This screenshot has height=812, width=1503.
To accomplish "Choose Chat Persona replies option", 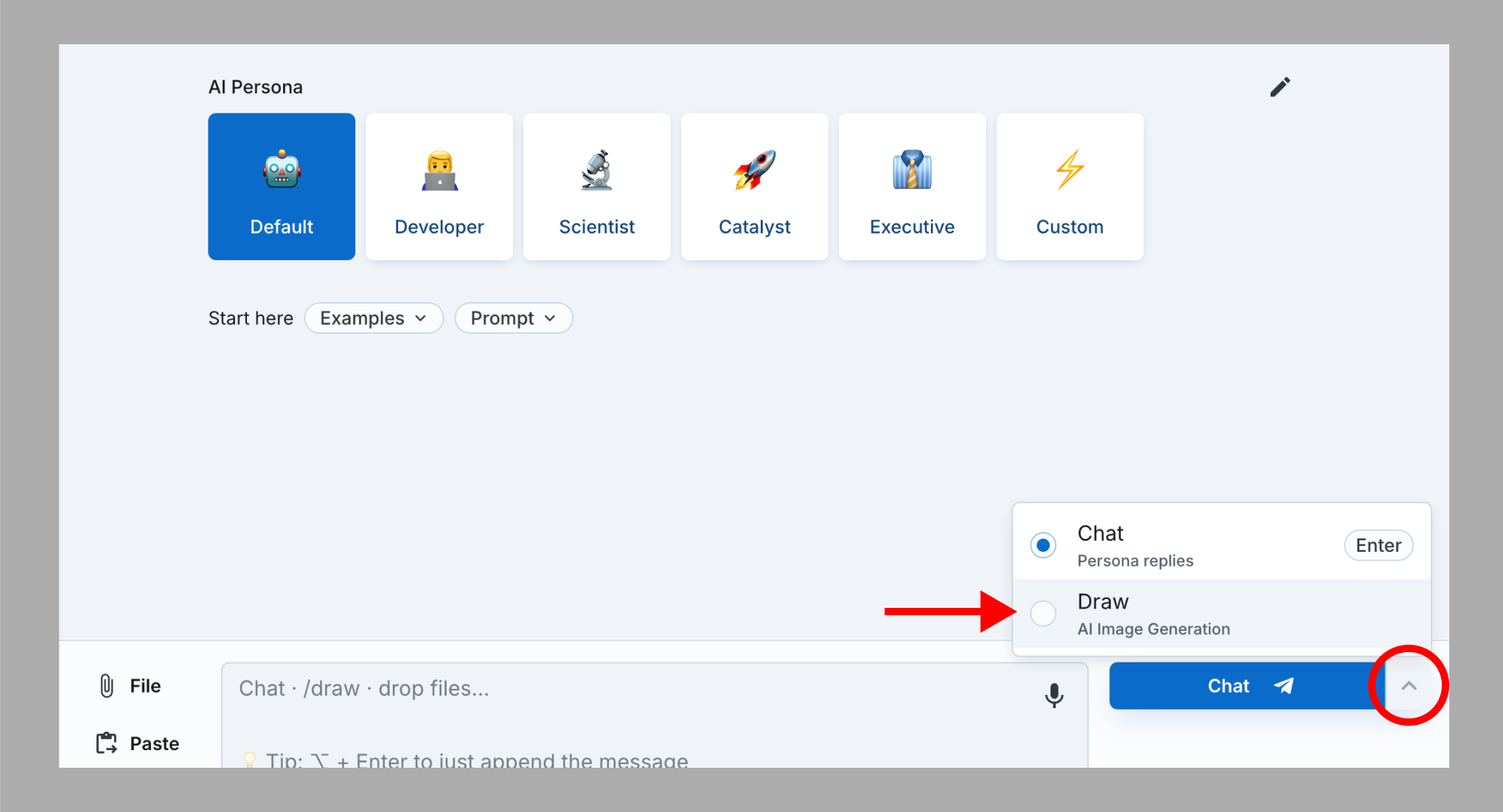I will pyautogui.click(x=1135, y=545).
